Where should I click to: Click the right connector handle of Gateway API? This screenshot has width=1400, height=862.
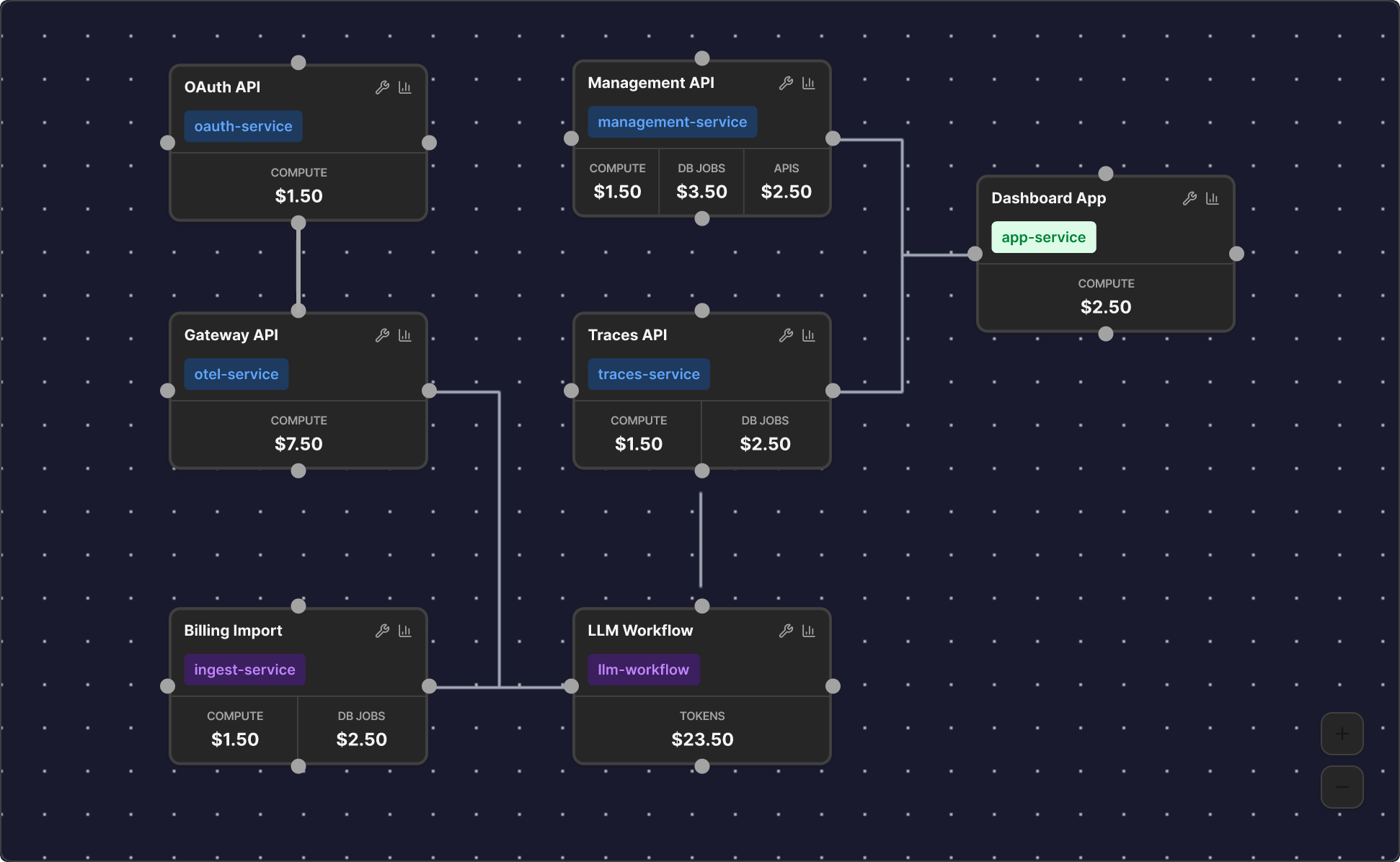pos(429,391)
